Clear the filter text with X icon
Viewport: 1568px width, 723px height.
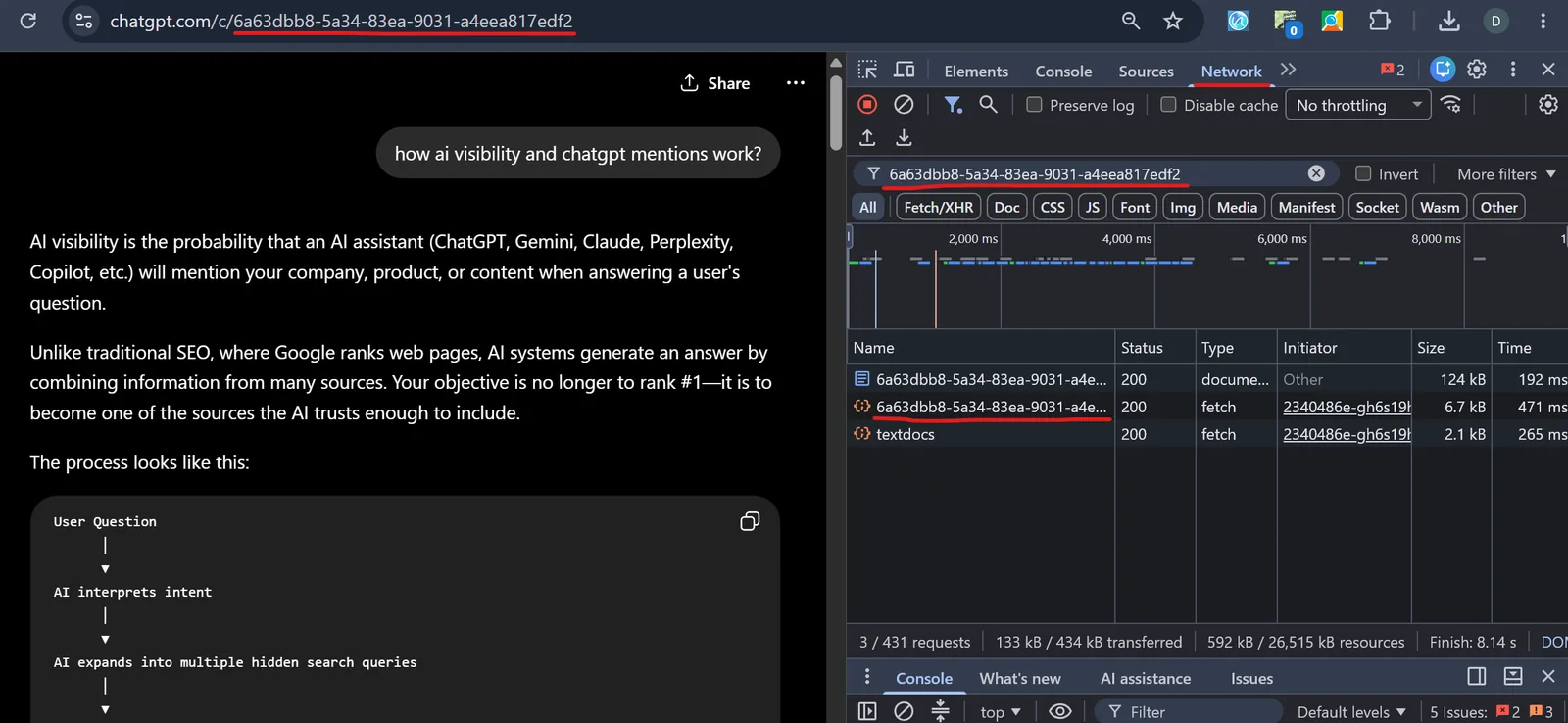1316,173
